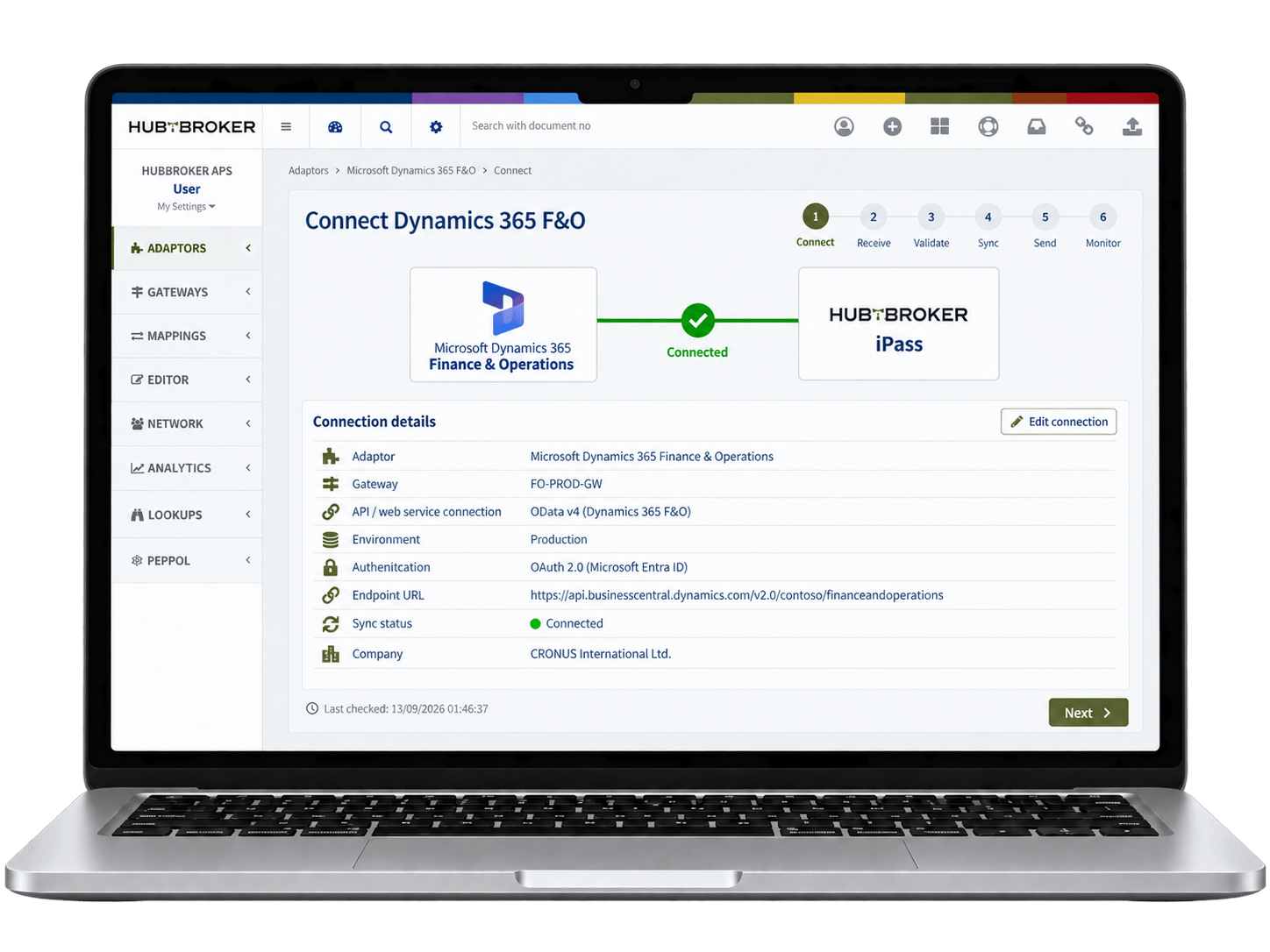
Task: Open the settings gear icon
Action: (436, 126)
